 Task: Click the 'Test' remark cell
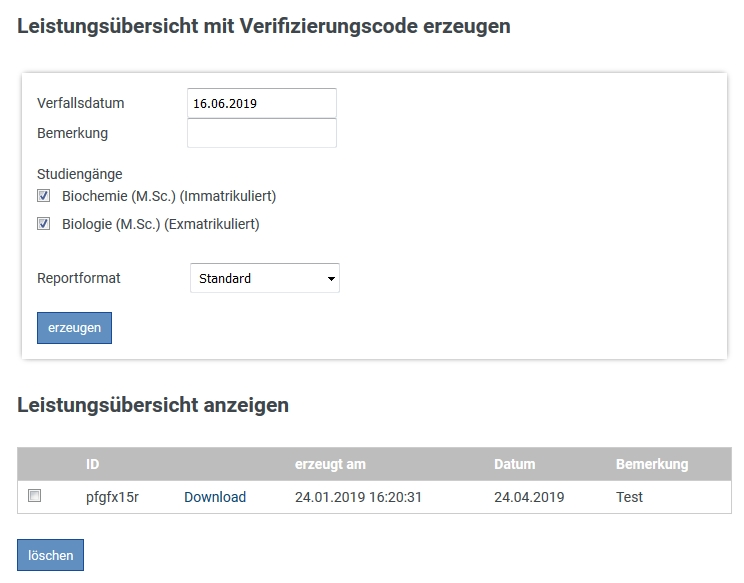[x=629, y=497]
